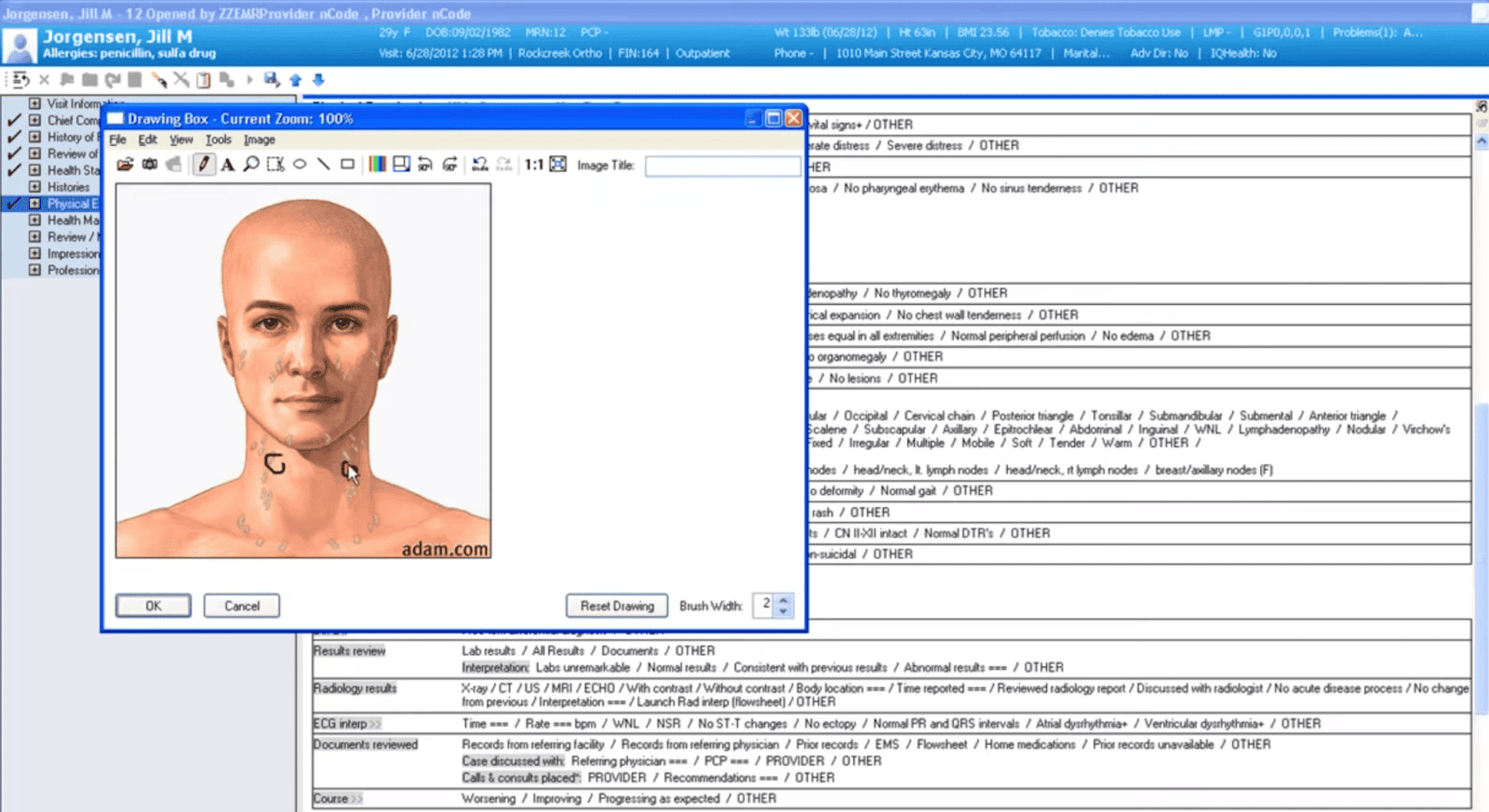Select the rectangle shape tool
Image resolution: width=1489 pixels, height=812 pixels.
pos(347,165)
